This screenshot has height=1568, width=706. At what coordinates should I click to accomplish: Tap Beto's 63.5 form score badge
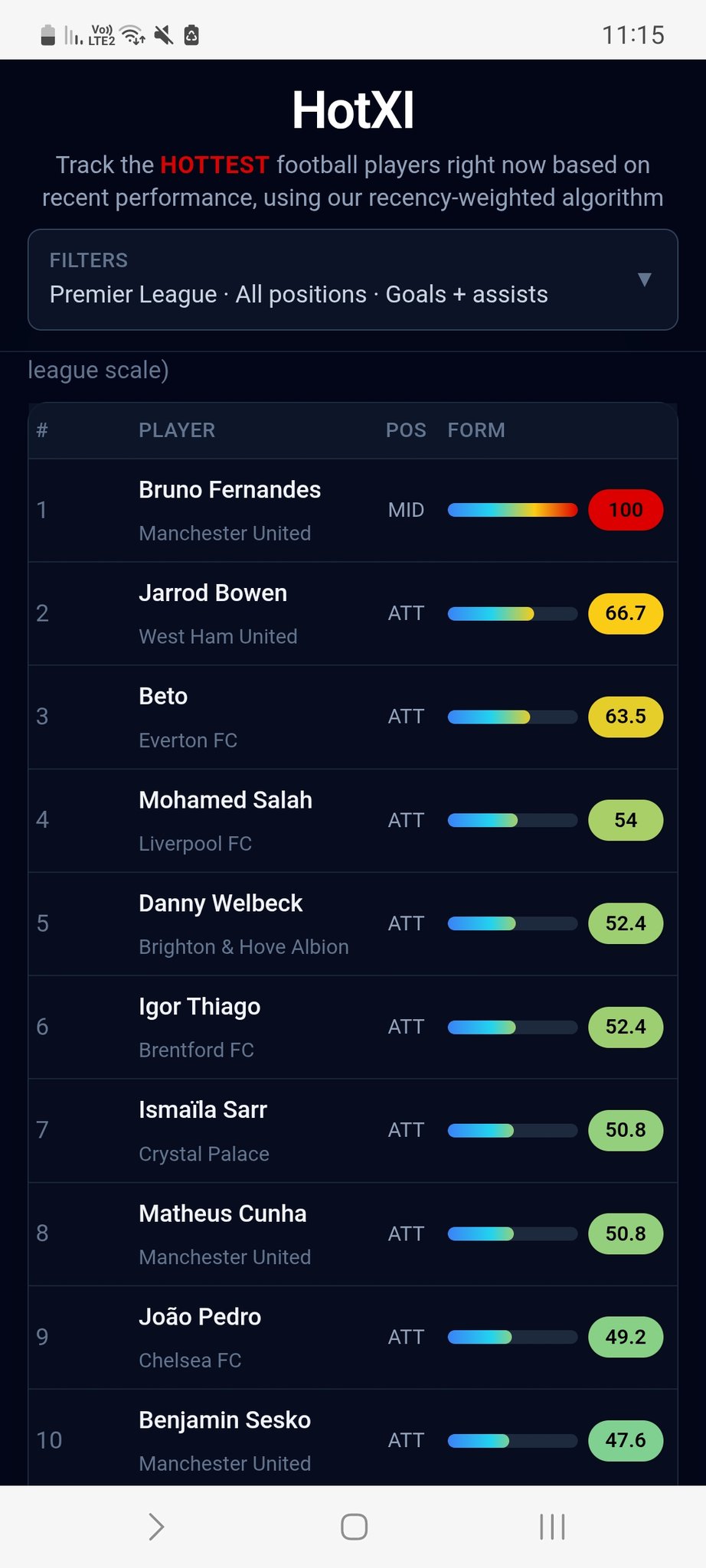[x=625, y=717]
